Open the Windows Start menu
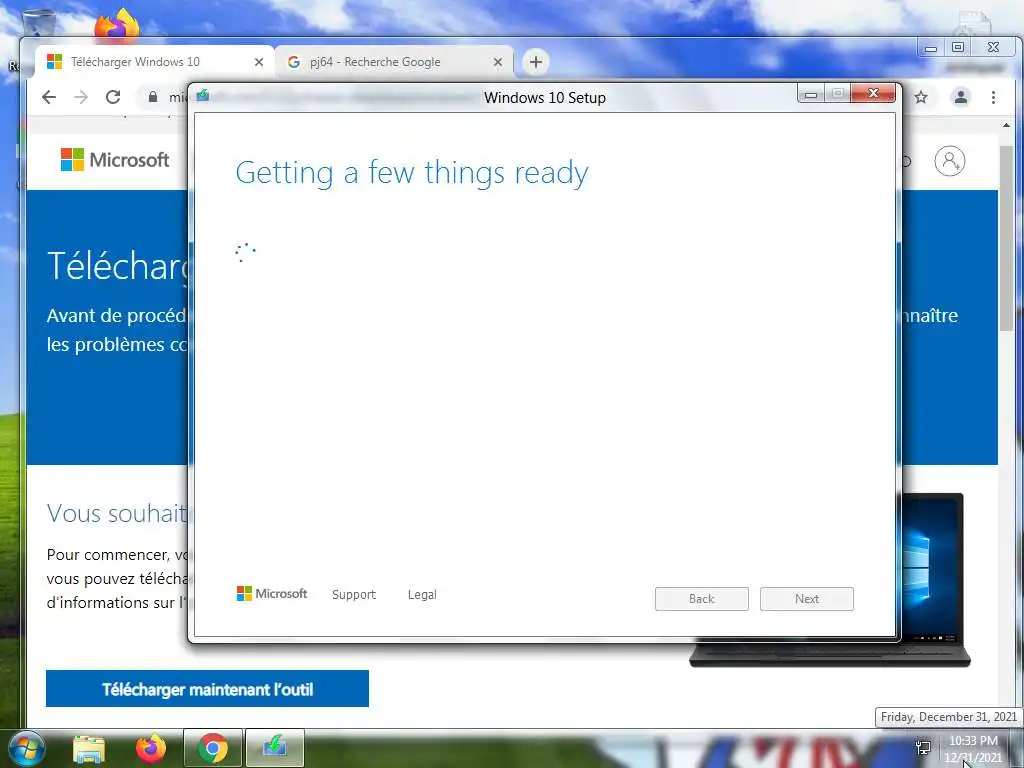The height and width of the screenshot is (768, 1024). 25,748
